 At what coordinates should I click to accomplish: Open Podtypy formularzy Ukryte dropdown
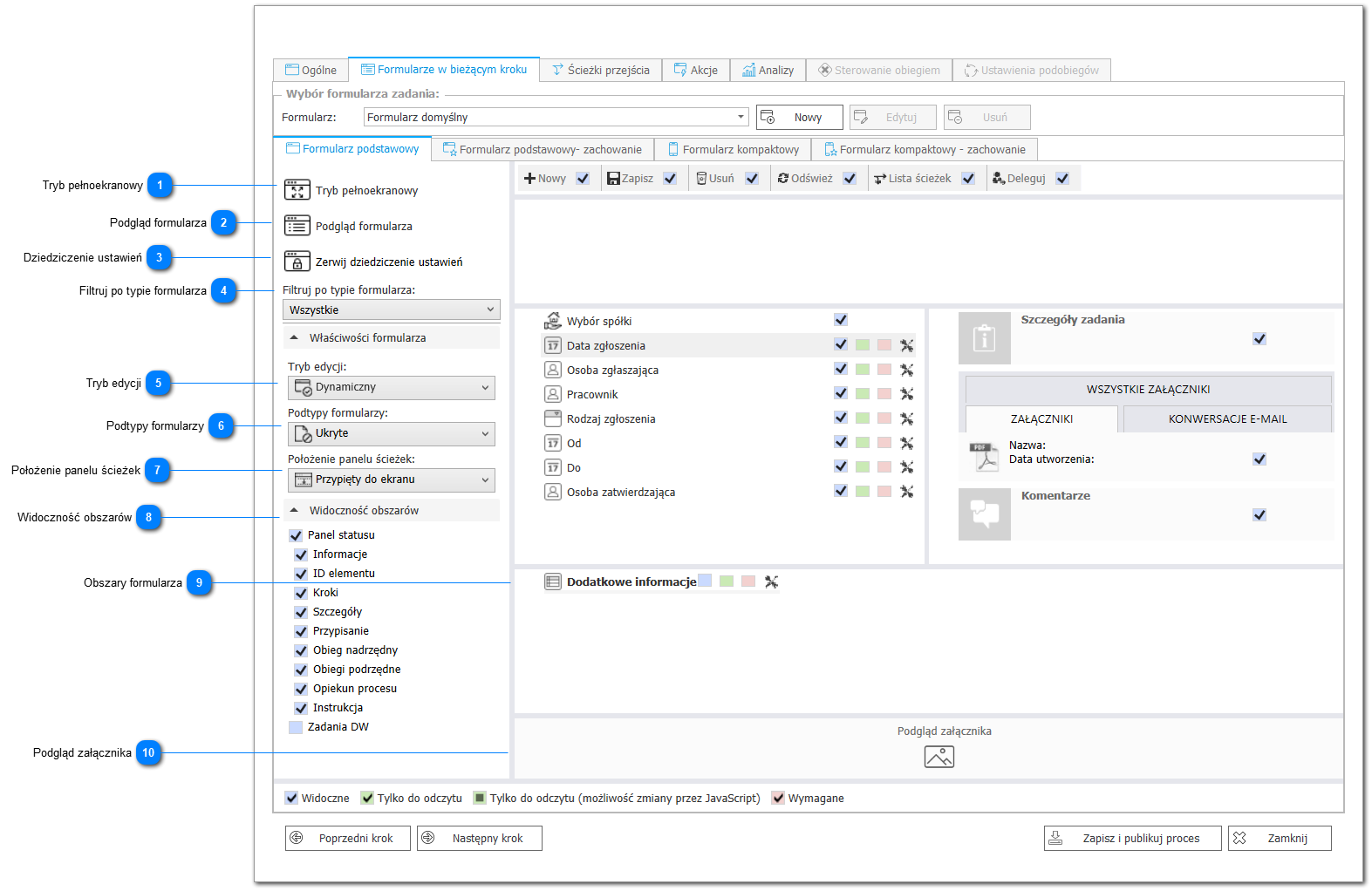[392, 433]
